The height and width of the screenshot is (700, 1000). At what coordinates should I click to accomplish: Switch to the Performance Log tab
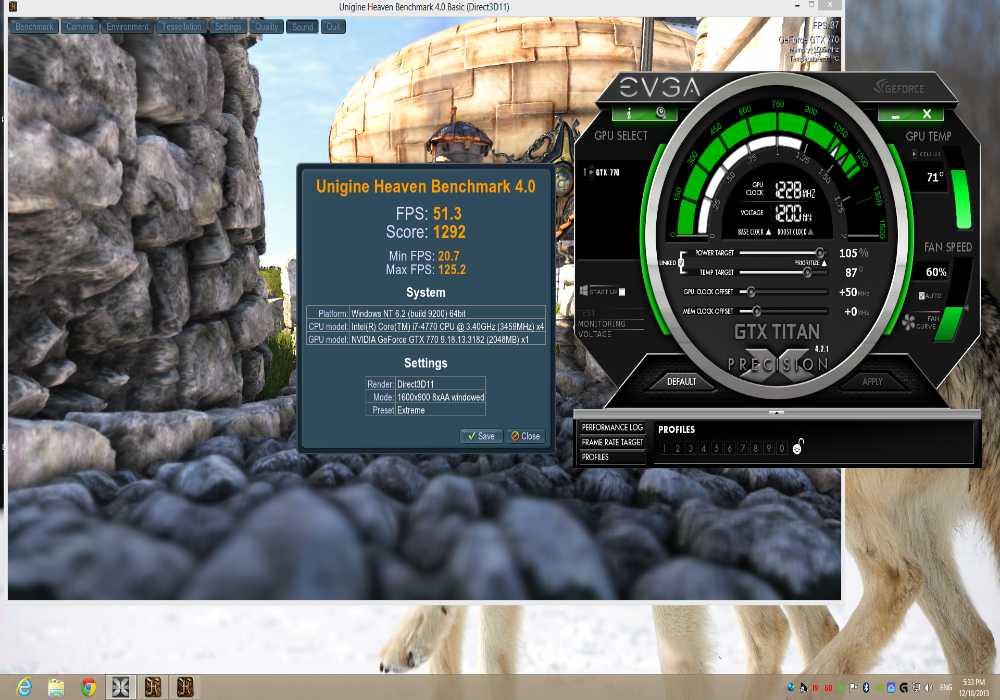tap(612, 427)
